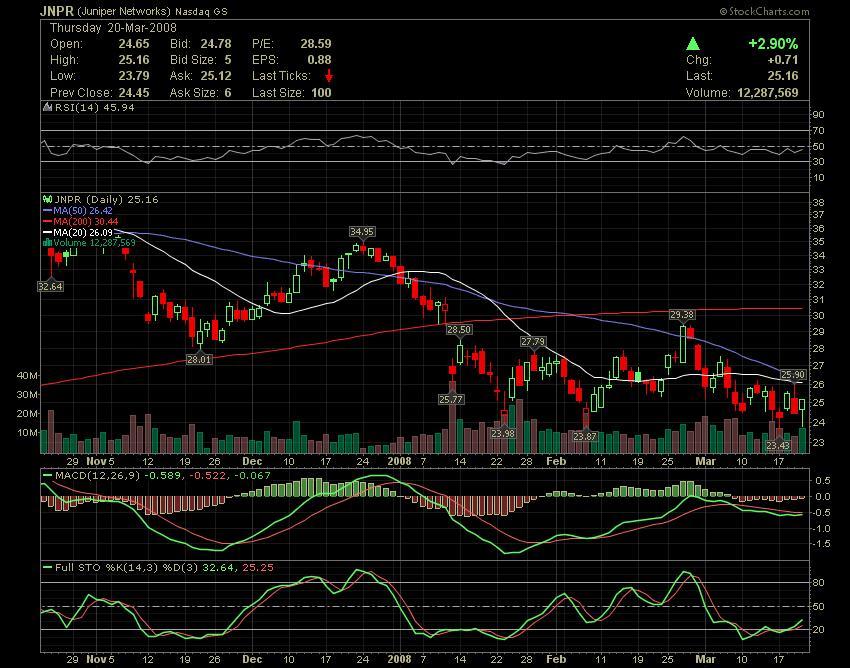Click the 28.01 November low marker
The image size is (850, 668).
tap(199, 359)
